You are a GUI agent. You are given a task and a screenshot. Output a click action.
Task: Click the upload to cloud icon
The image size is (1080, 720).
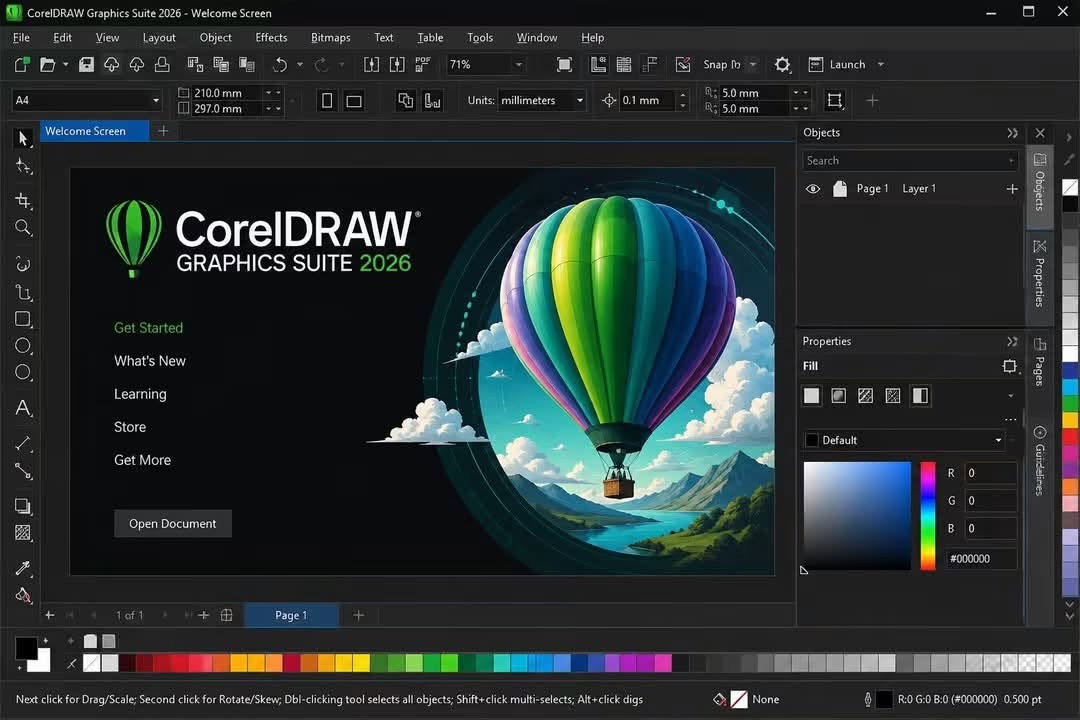click(111, 65)
